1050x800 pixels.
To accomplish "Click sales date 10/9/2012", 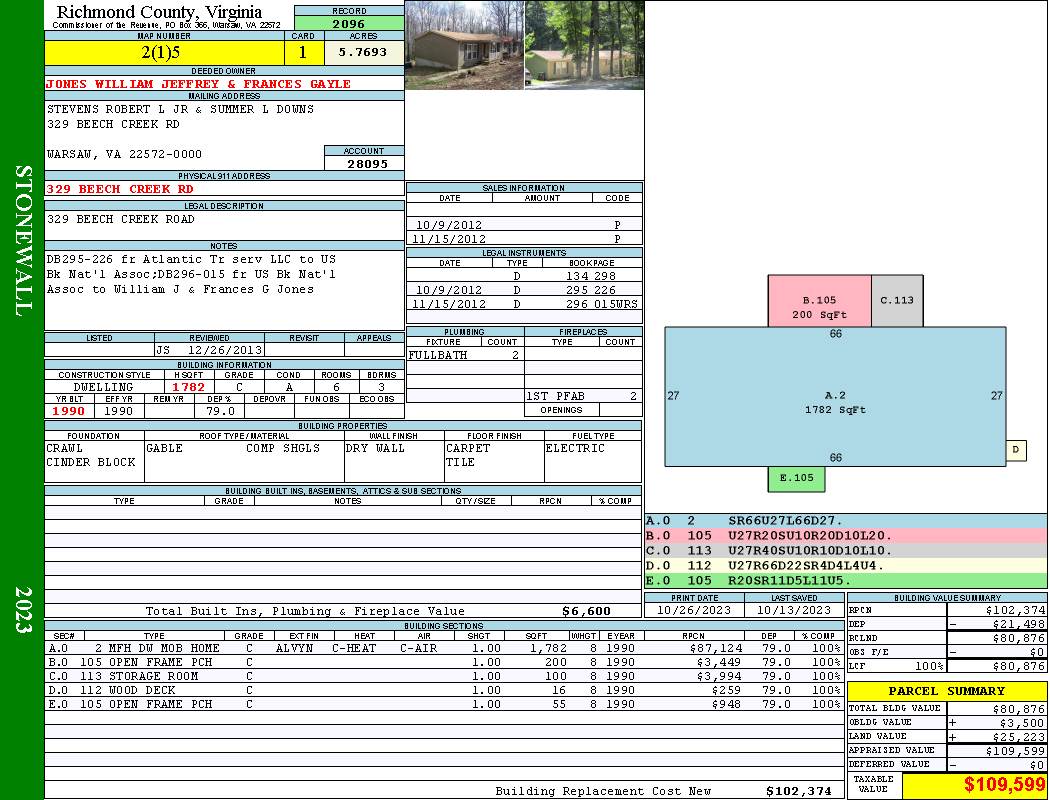I will click(x=449, y=225).
